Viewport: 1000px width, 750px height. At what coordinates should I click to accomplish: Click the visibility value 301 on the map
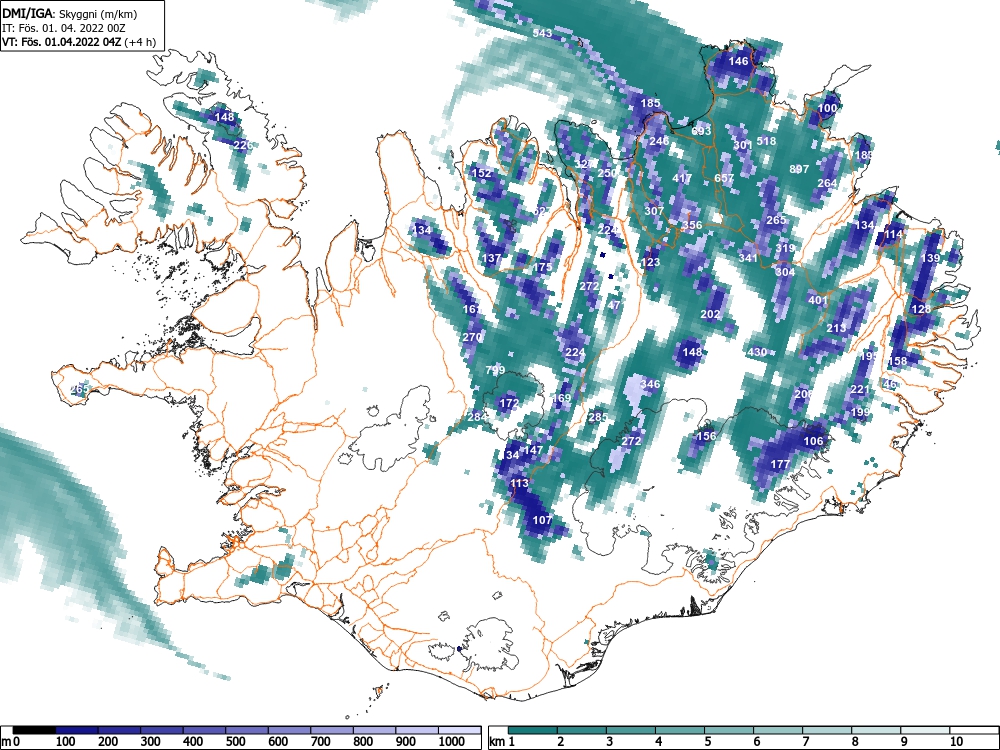[743, 145]
